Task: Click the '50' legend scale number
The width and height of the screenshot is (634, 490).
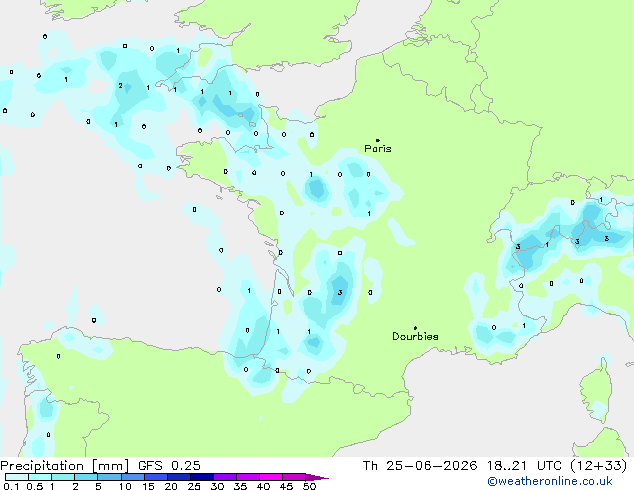Action: tap(309, 486)
